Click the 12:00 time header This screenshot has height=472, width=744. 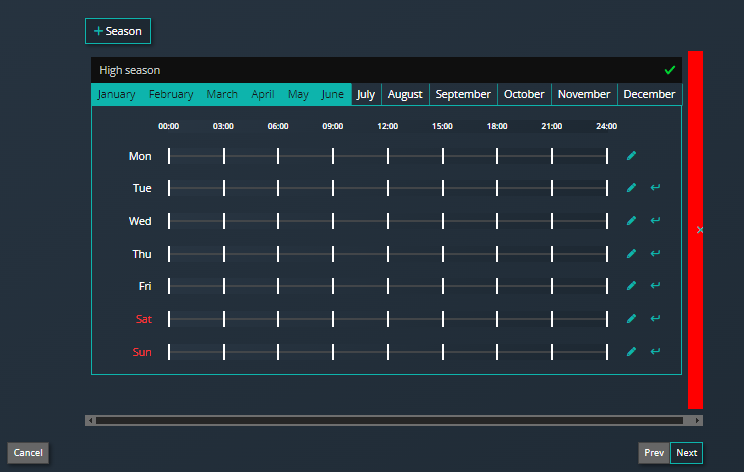coord(388,126)
